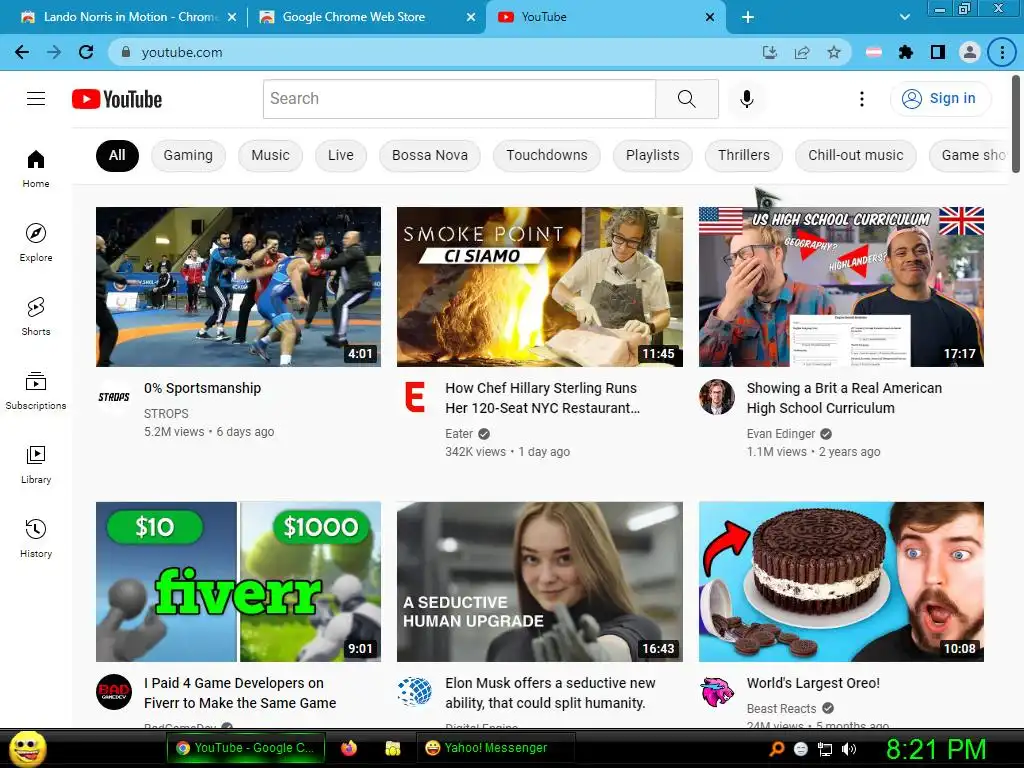Open the YouTube hamburger guide menu

coord(36,99)
